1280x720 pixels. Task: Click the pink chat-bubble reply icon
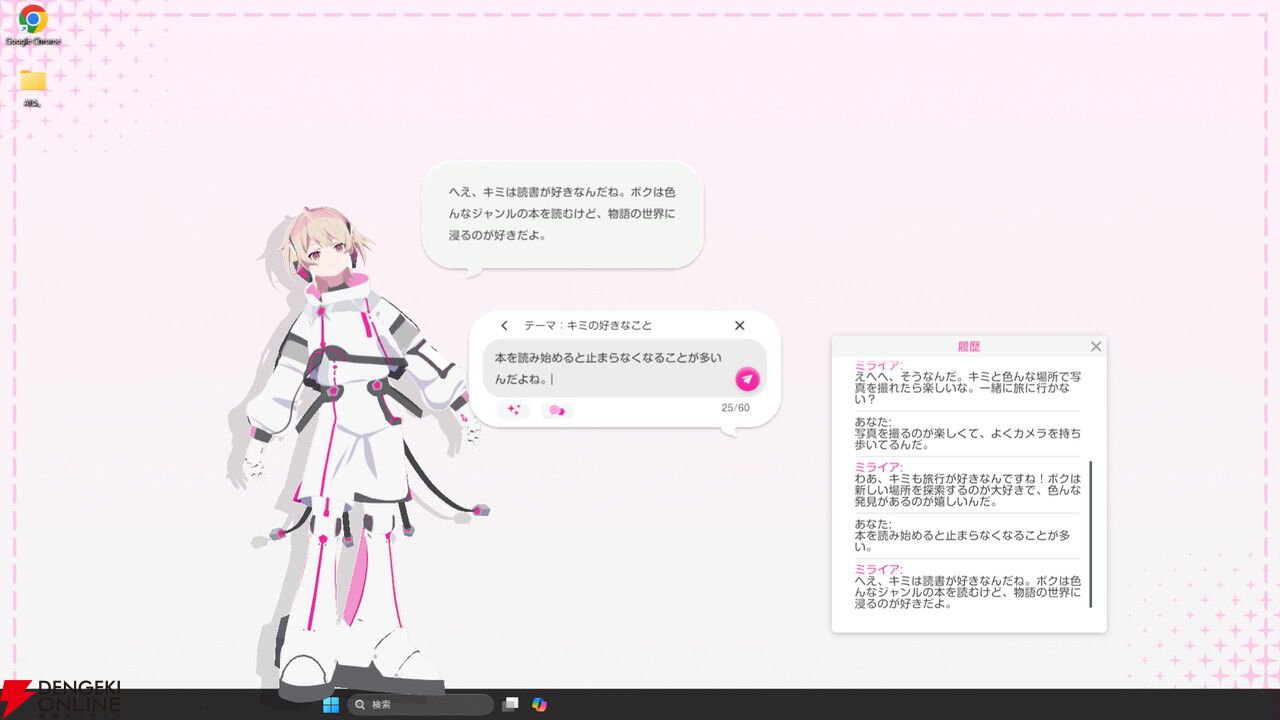pos(556,410)
